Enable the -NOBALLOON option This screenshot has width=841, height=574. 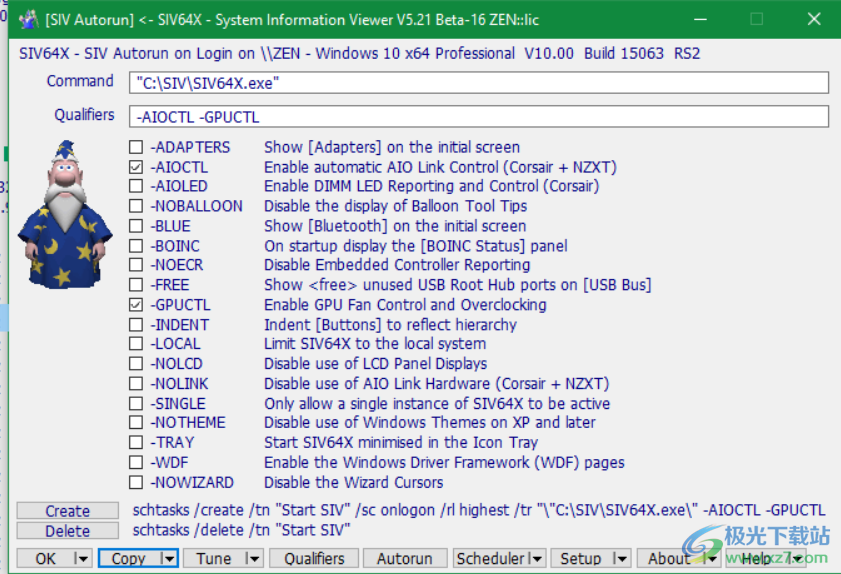[136, 206]
